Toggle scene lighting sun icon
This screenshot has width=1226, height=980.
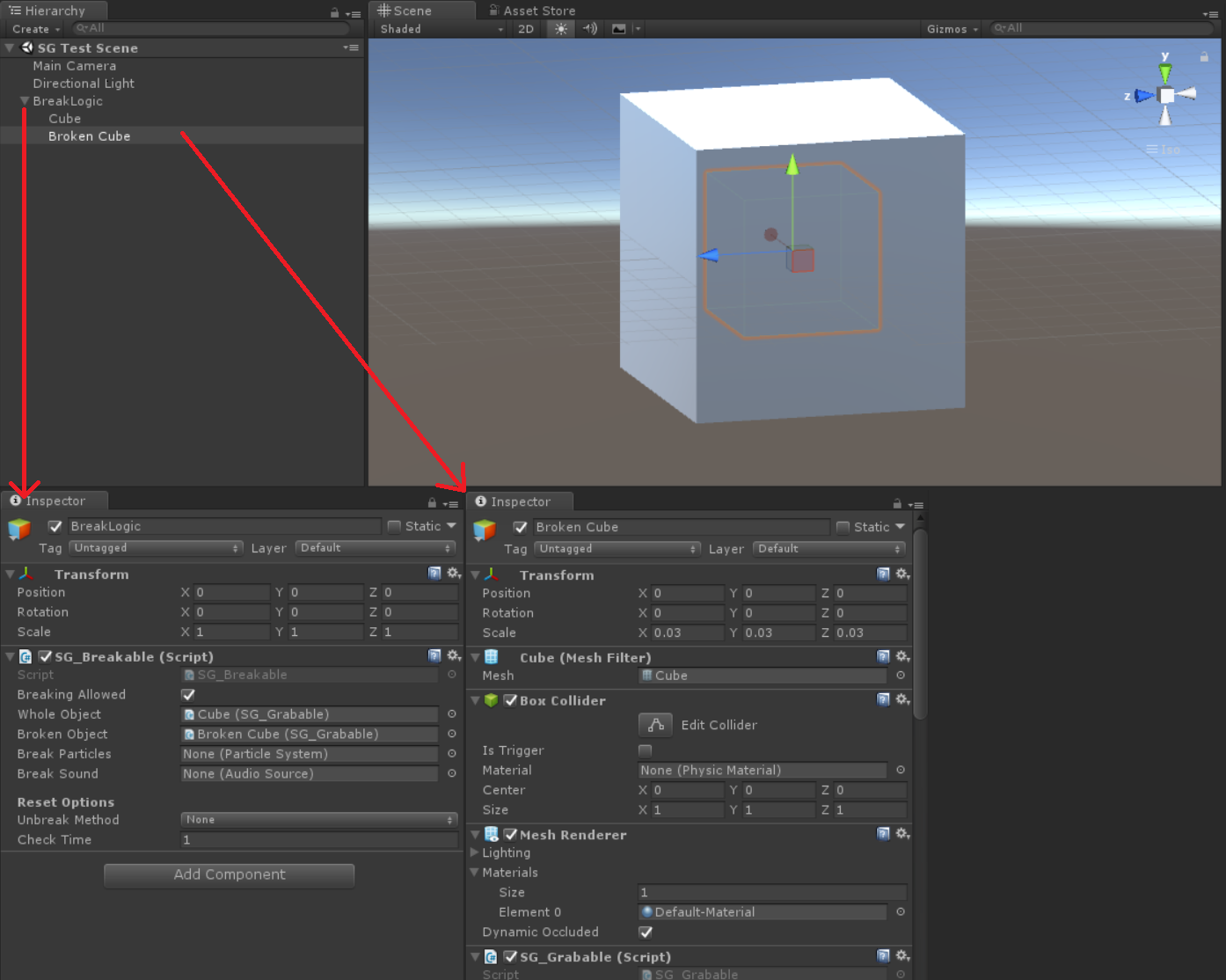pos(560,29)
